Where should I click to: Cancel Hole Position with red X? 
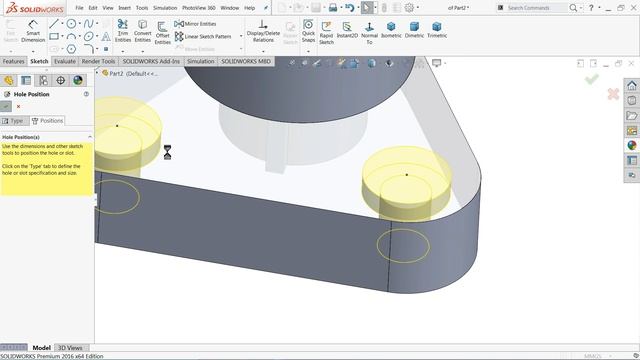(x=18, y=107)
